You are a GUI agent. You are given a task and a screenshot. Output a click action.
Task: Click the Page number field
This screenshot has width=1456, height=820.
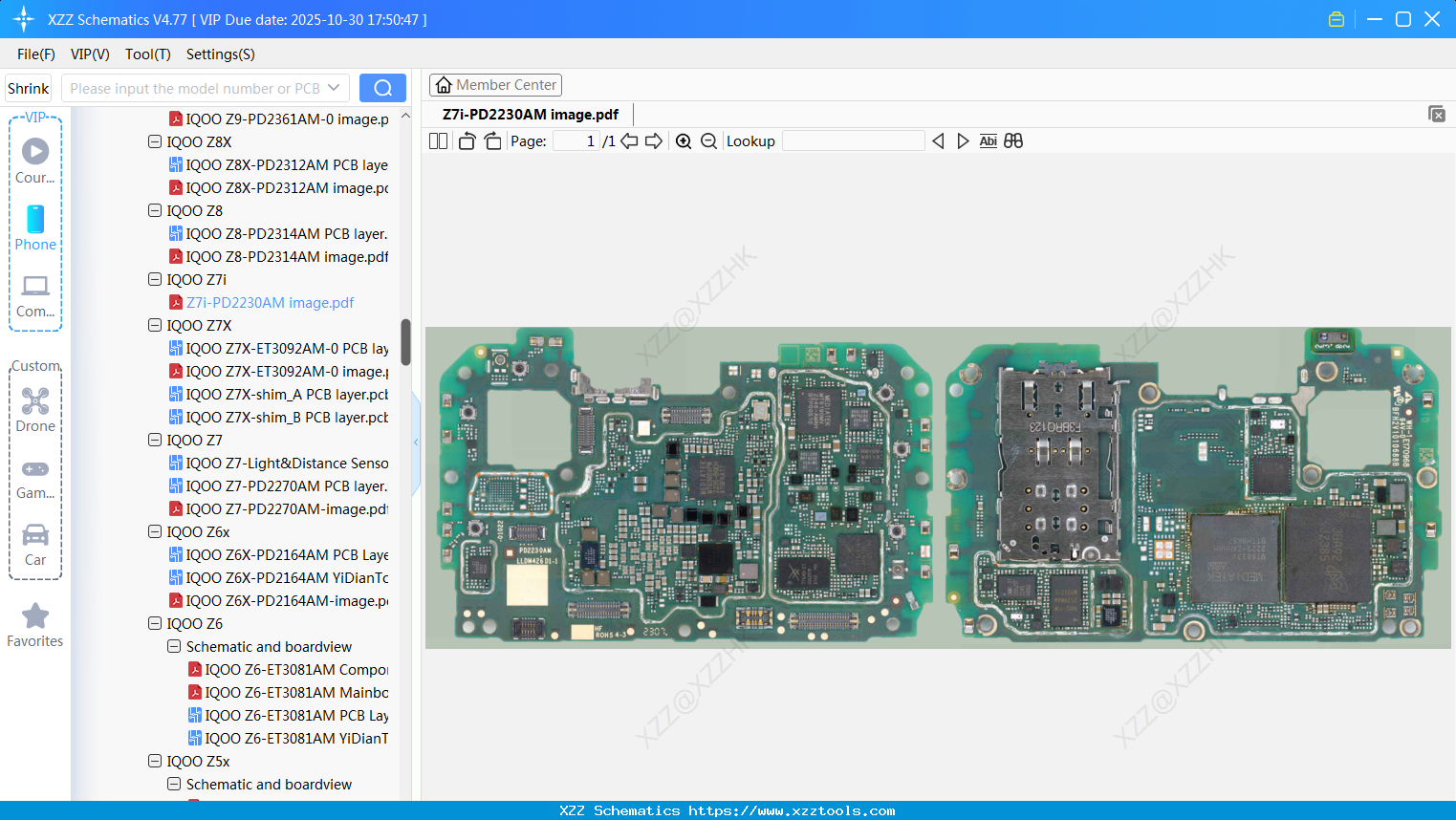click(x=576, y=141)
